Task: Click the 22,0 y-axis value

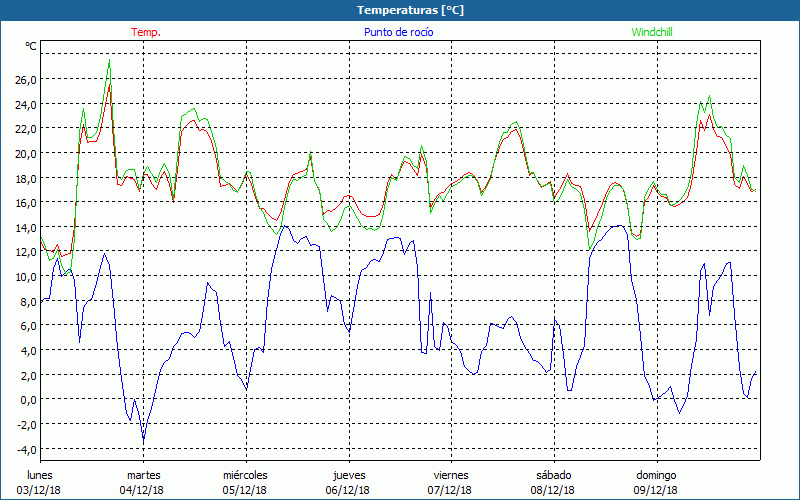Action: [x=24, y=129]
